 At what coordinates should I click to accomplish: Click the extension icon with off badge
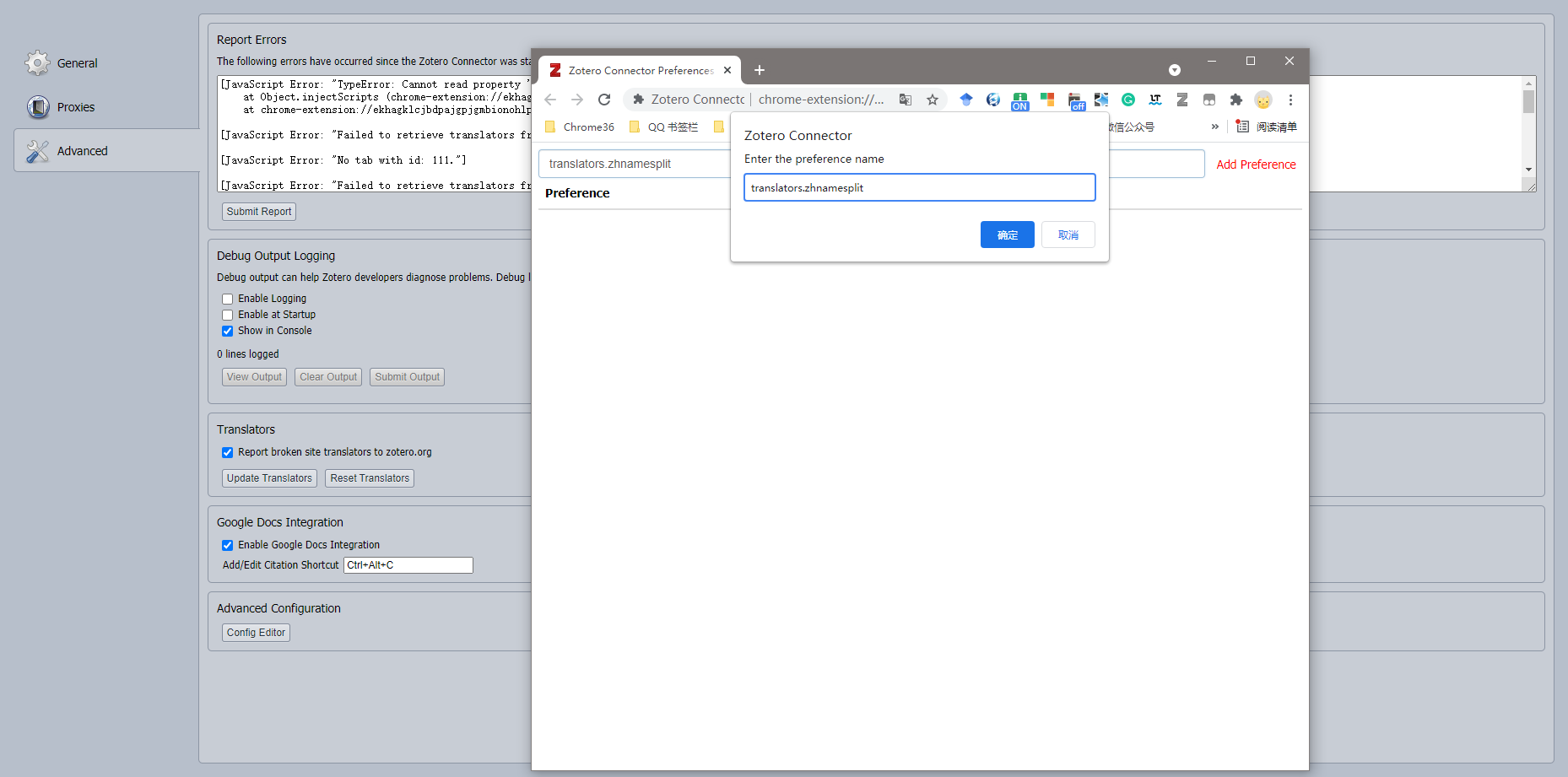pyautogui.click(x=1076, y=101)
